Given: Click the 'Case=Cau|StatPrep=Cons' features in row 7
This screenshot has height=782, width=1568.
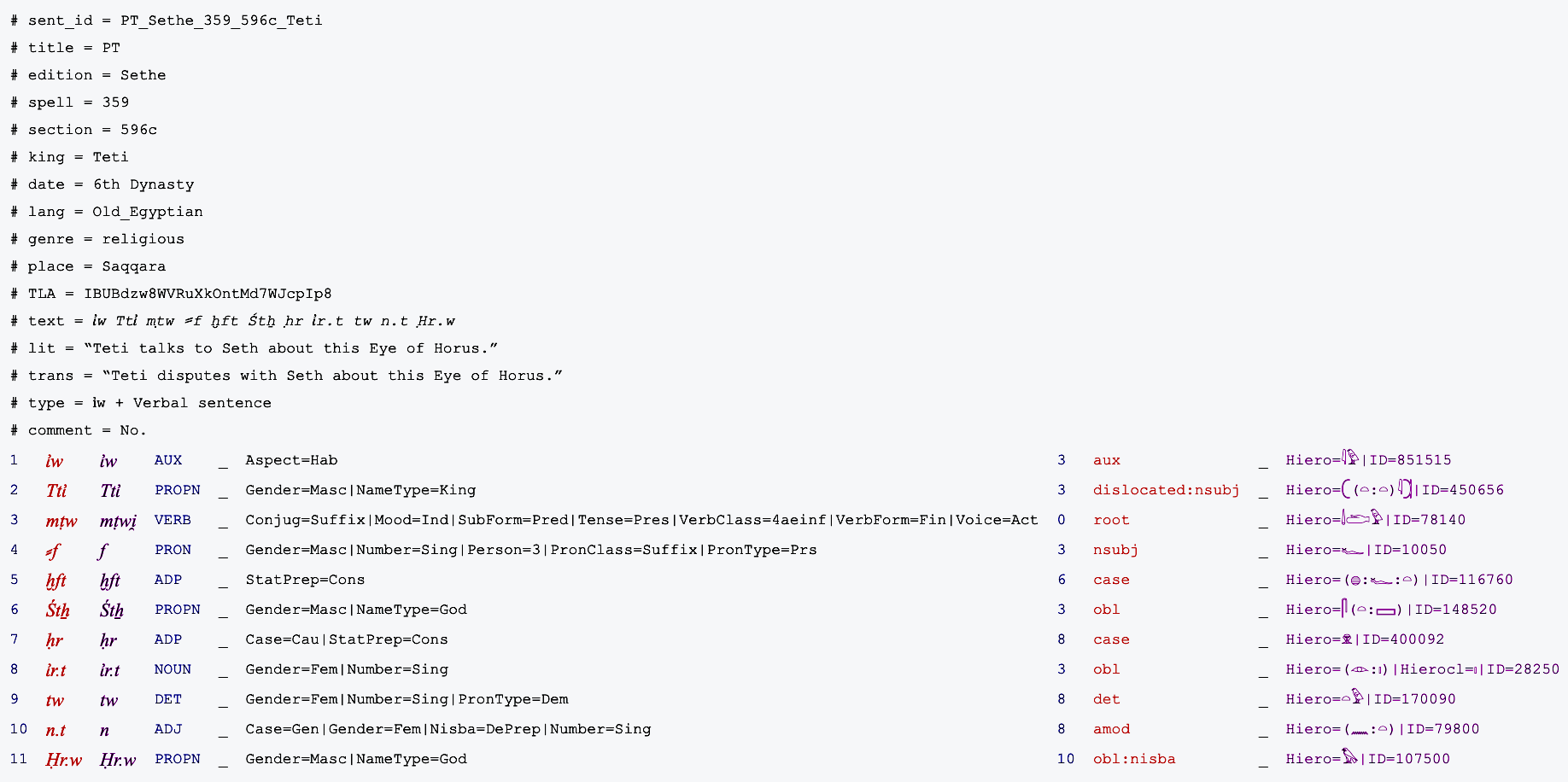Looking at the screenshot, I should (346, 639).
